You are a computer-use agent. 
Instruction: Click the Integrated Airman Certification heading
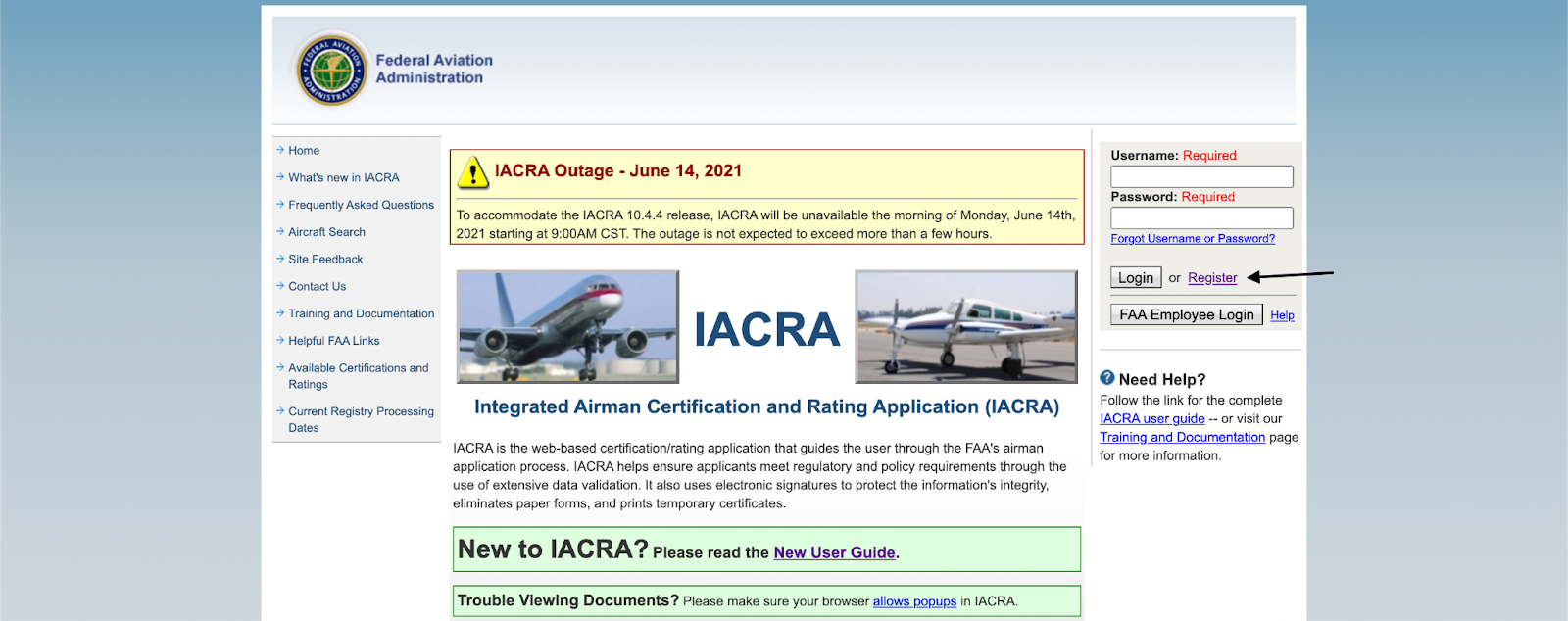[x=766, y=406]
